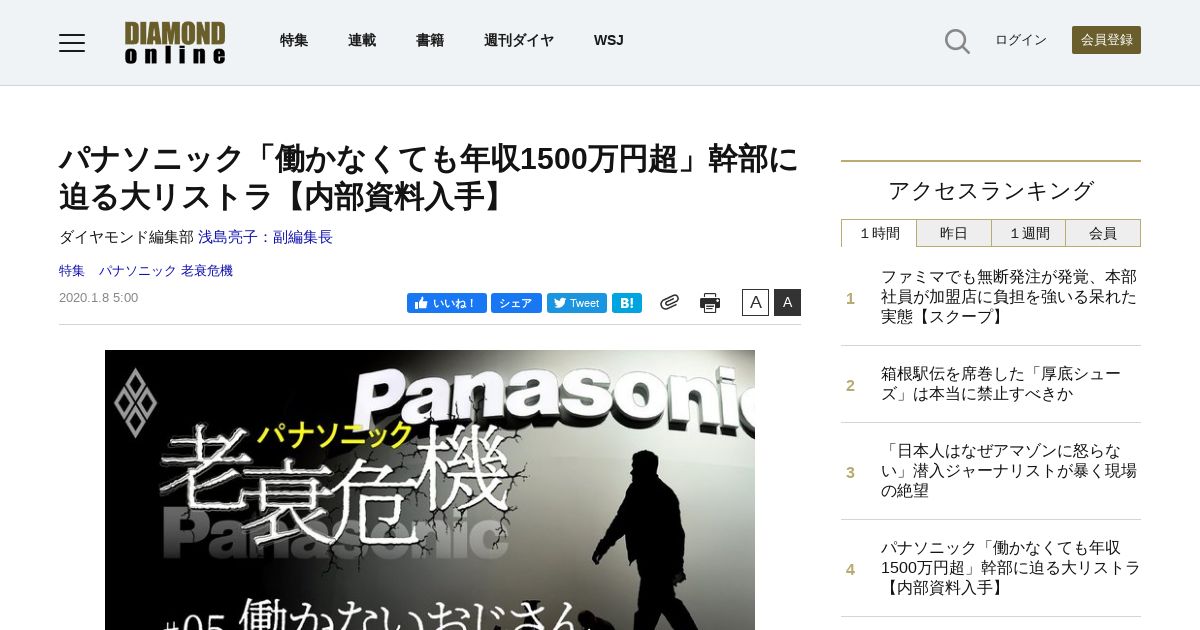Viewport: 1200px width, 630px height.
Task: Click the アクセスランキング heading
Action: [991, 190]
